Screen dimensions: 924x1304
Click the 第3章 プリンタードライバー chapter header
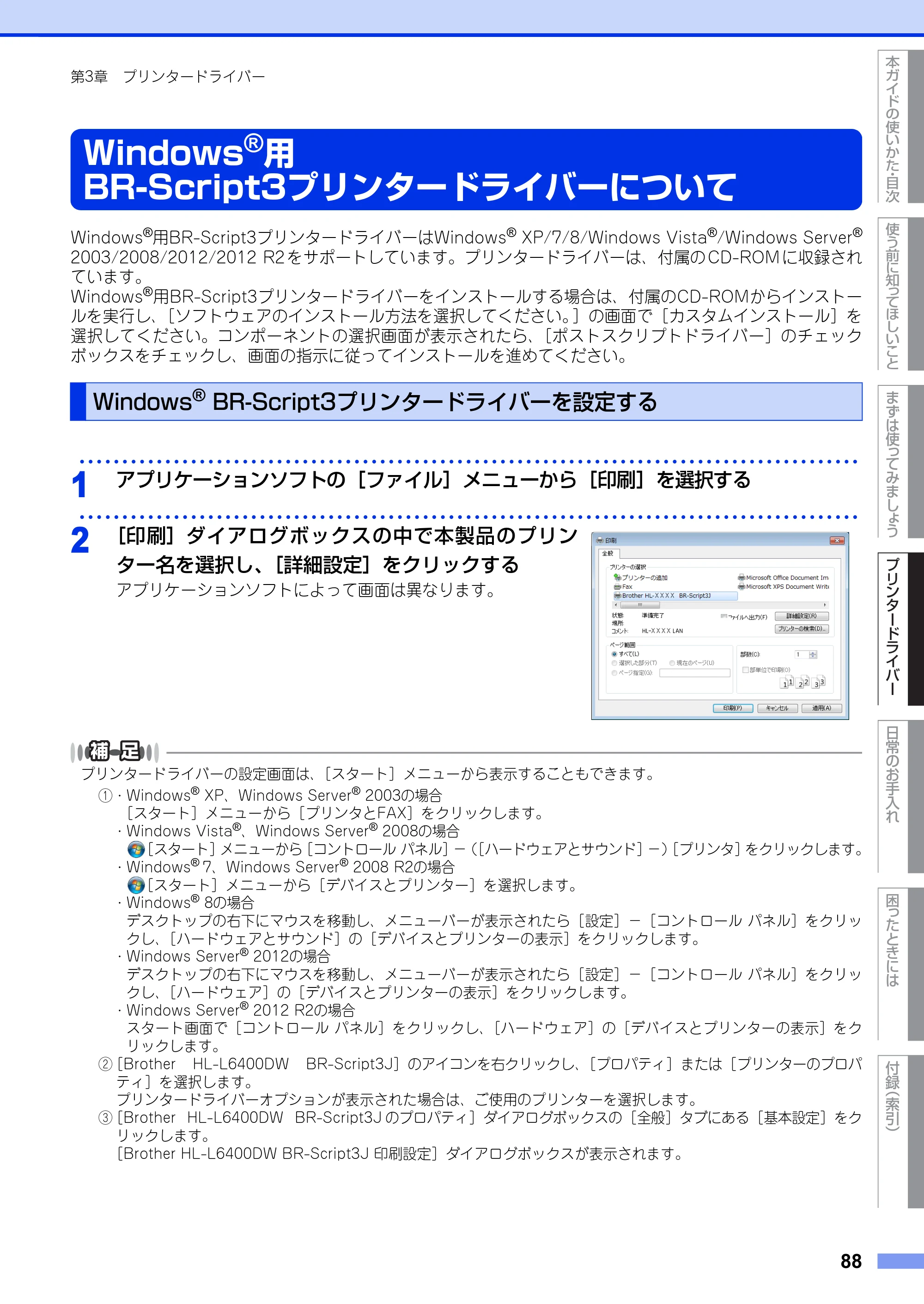point(168,76)
